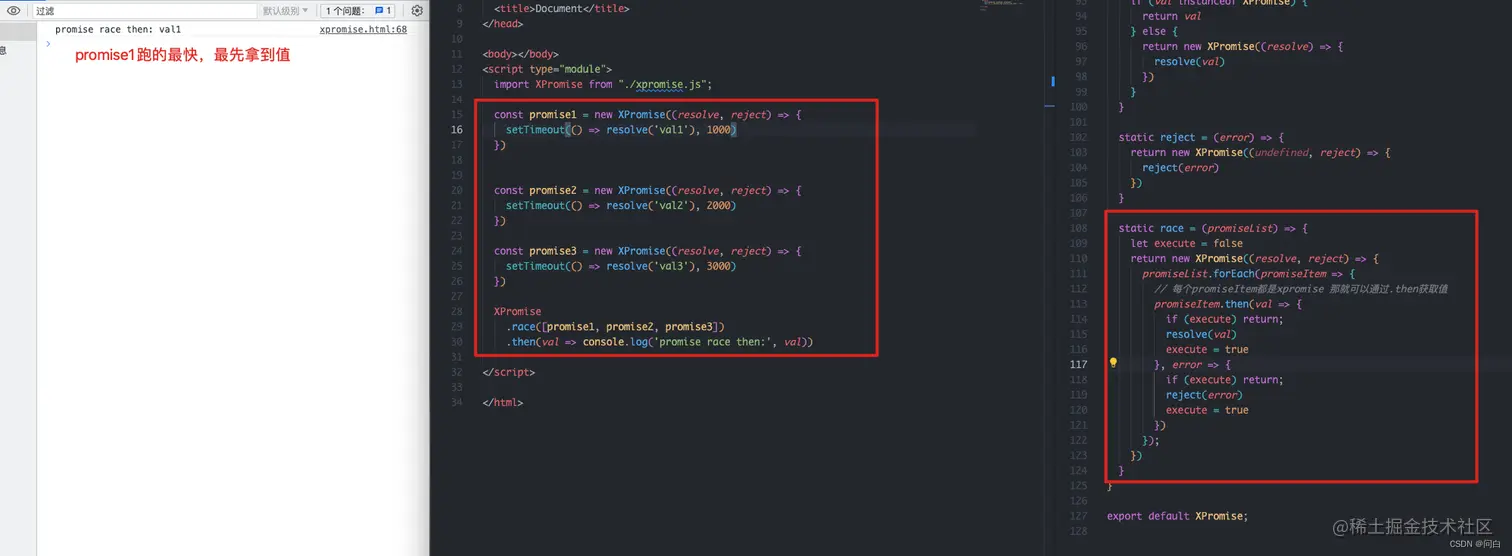The image size is (1512, 556).
Task: Click the <title>Document</title> line
Action: [564, 8]
